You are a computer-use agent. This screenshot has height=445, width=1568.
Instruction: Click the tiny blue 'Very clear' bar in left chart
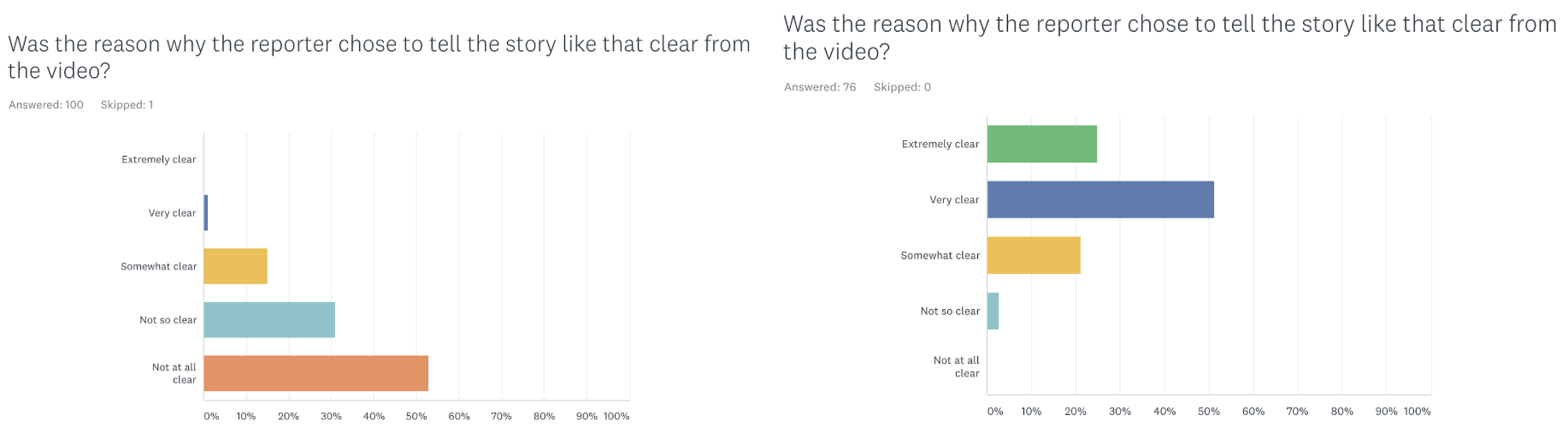coord(206,213)
